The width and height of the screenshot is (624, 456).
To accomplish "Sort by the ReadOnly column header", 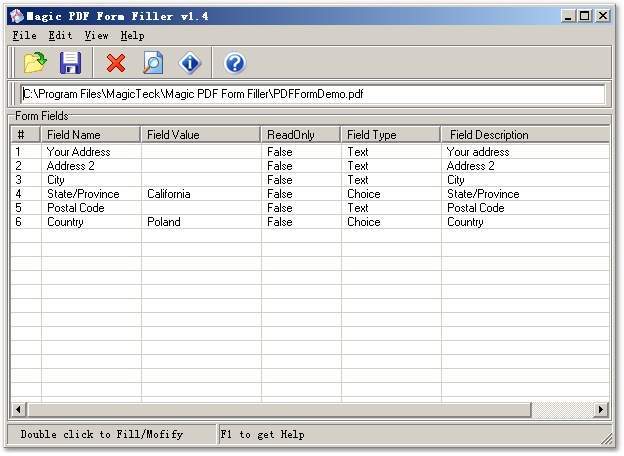I will pyautogui.click(x=301, y=134).
